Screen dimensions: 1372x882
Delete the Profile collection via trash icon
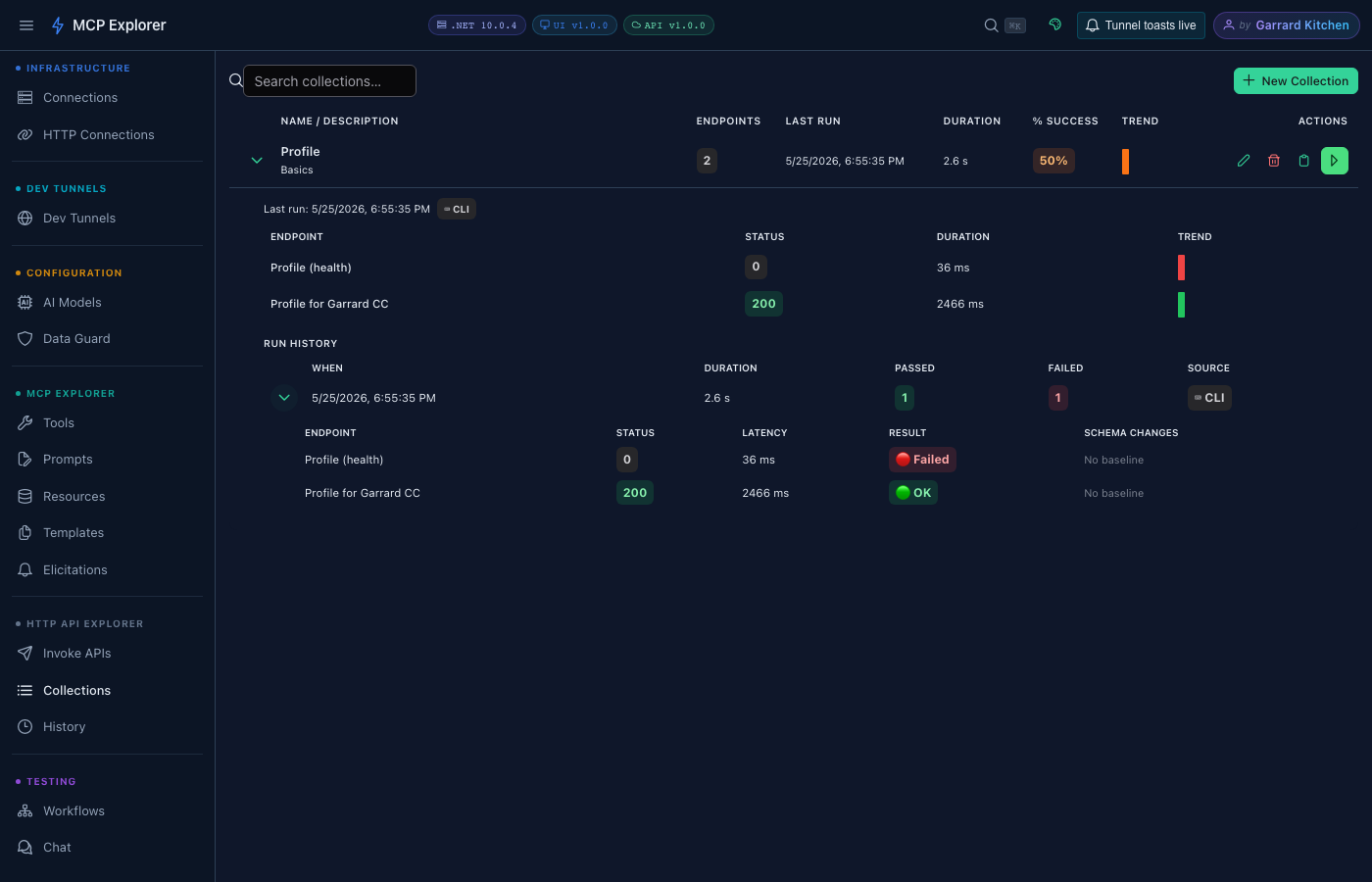point(1274,161)
